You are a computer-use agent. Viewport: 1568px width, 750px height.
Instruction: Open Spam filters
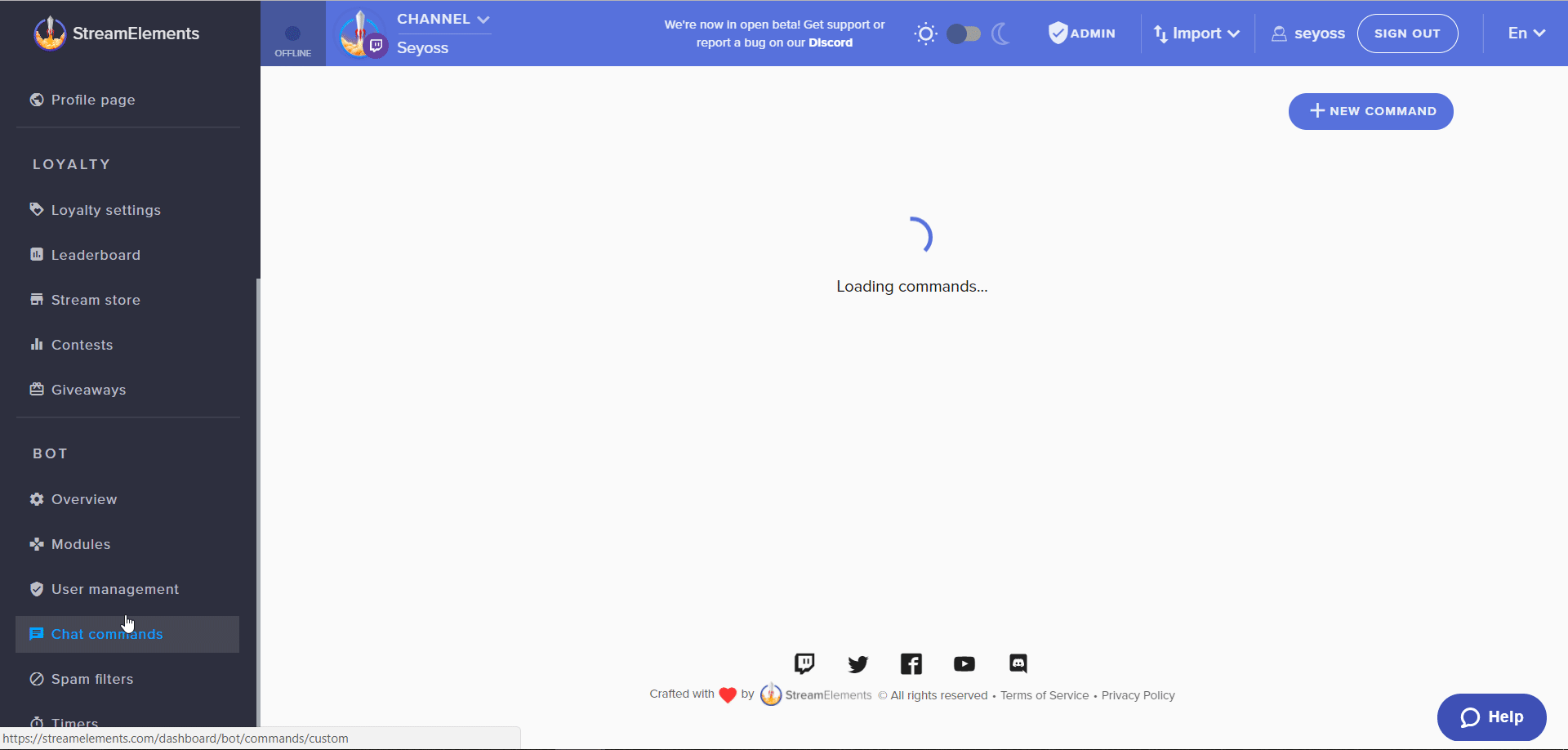click(127, 679)
